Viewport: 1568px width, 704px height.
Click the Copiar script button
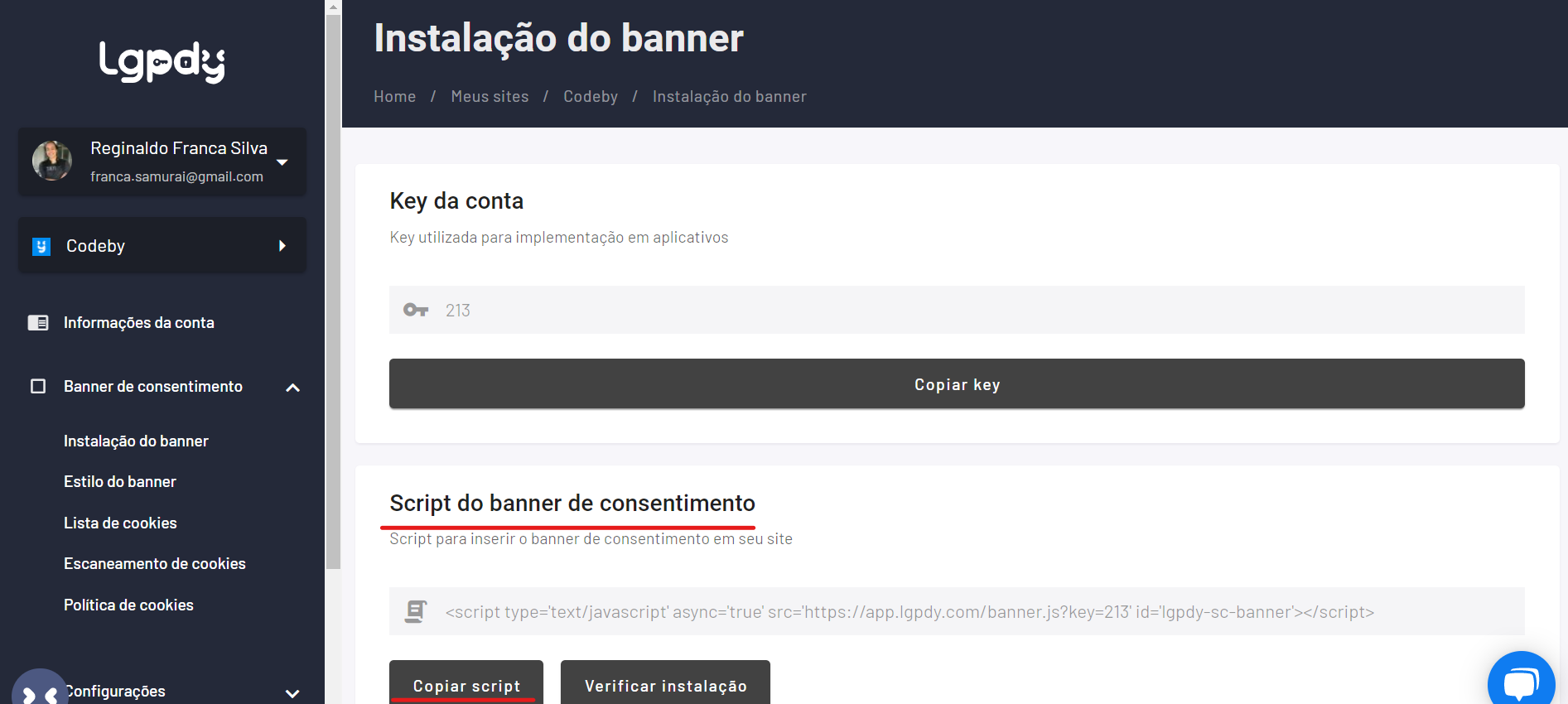coord(466,684)
